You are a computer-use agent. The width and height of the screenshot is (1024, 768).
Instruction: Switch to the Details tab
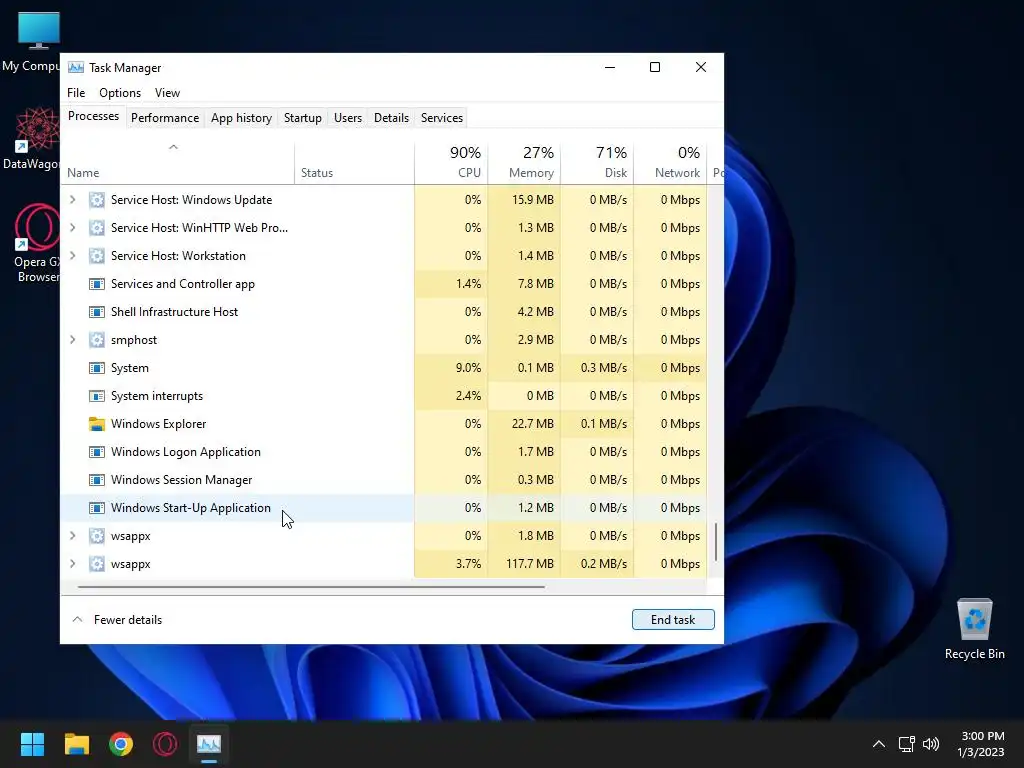click(x=391, y=118)
